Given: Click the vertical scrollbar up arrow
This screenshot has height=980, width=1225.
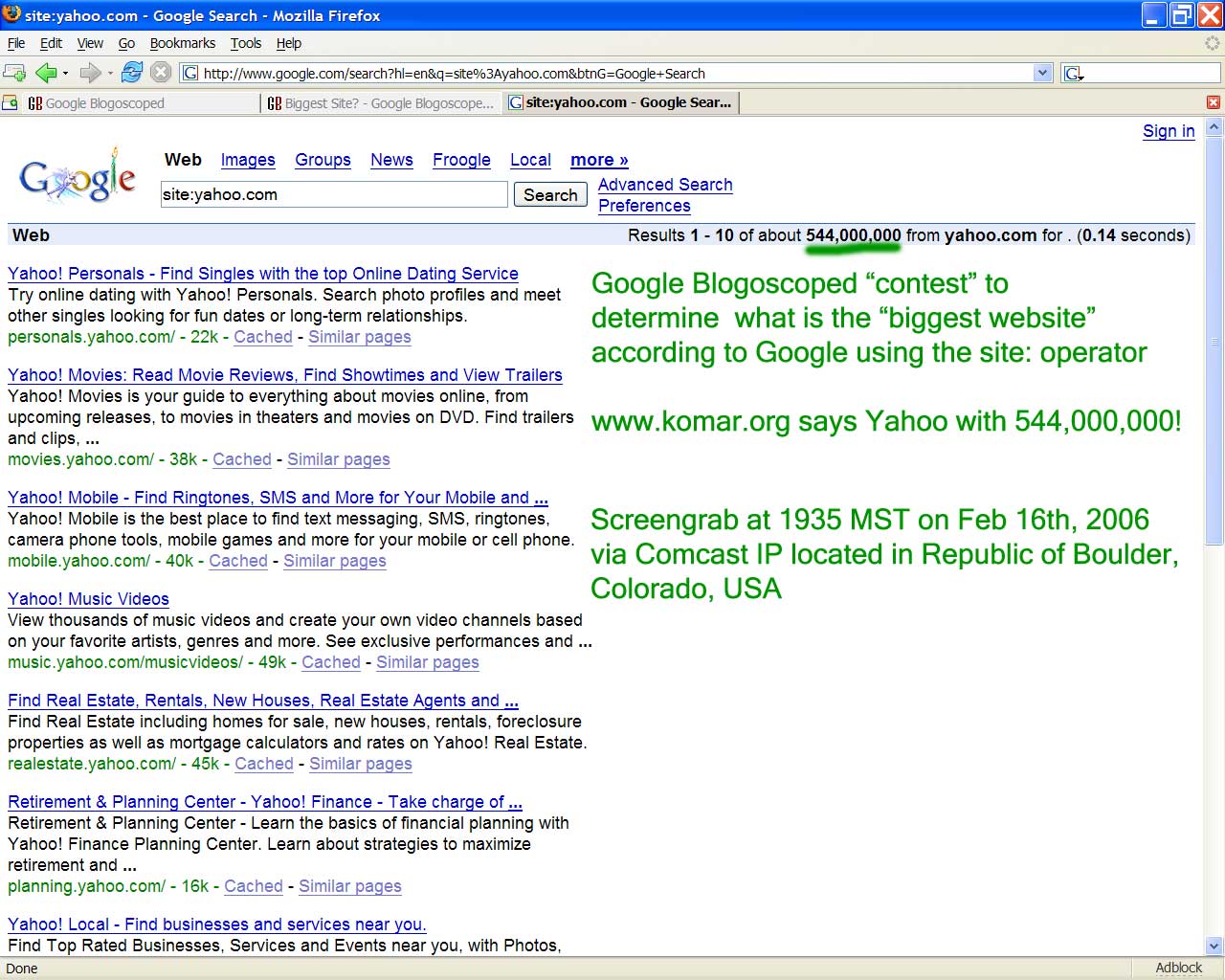Looking at the screenshot, I should 1214,127.
